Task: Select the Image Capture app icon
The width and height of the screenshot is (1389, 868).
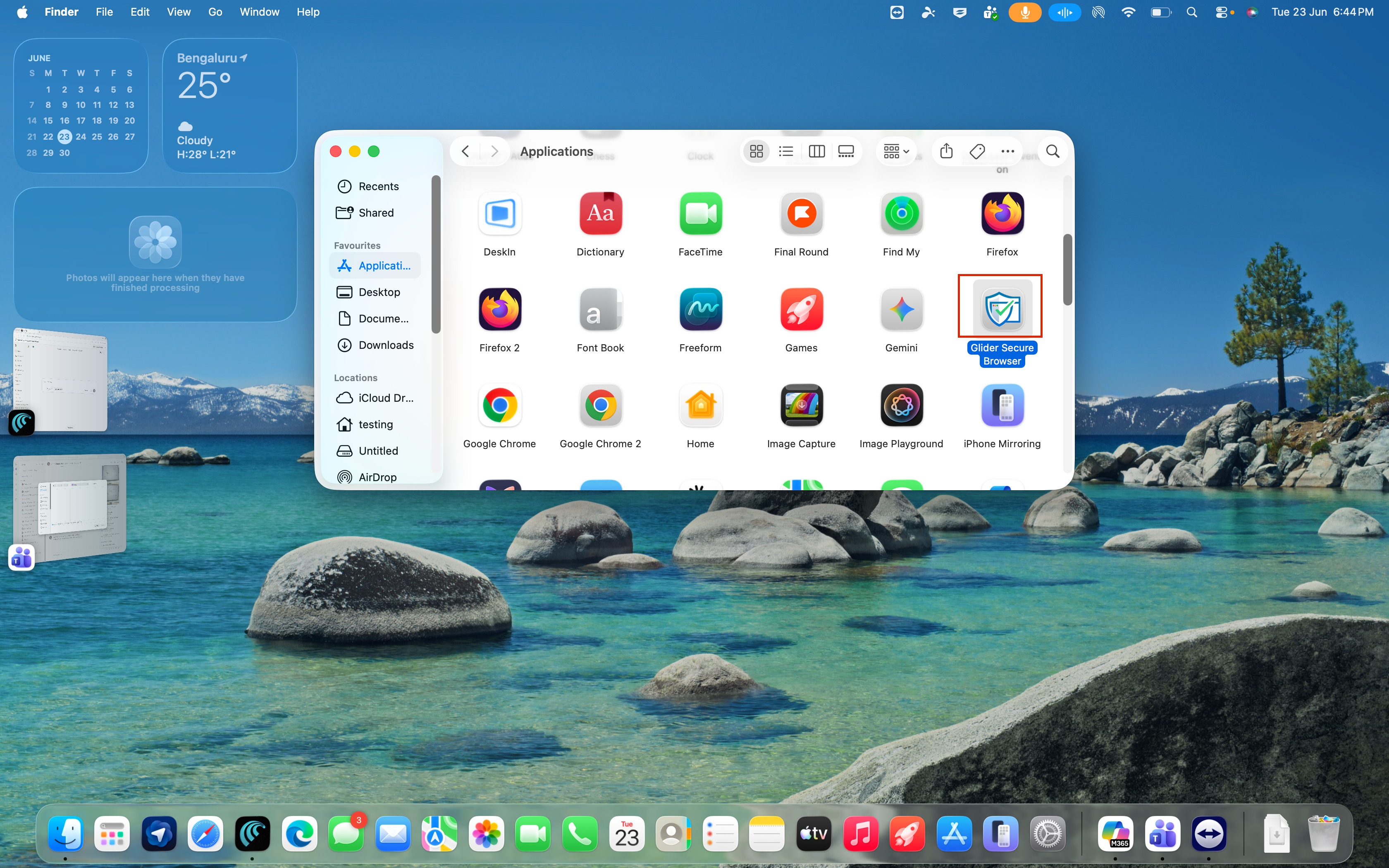Action: click(x=801, y=405)
